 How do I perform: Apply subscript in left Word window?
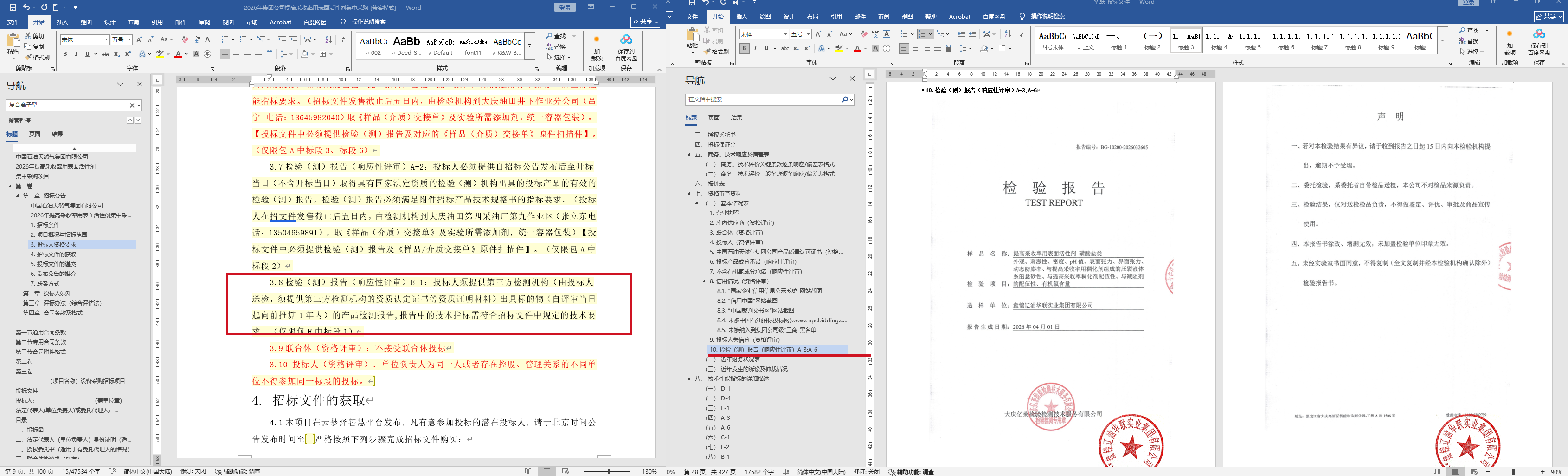pyautogui.click(x=116, y=54)
